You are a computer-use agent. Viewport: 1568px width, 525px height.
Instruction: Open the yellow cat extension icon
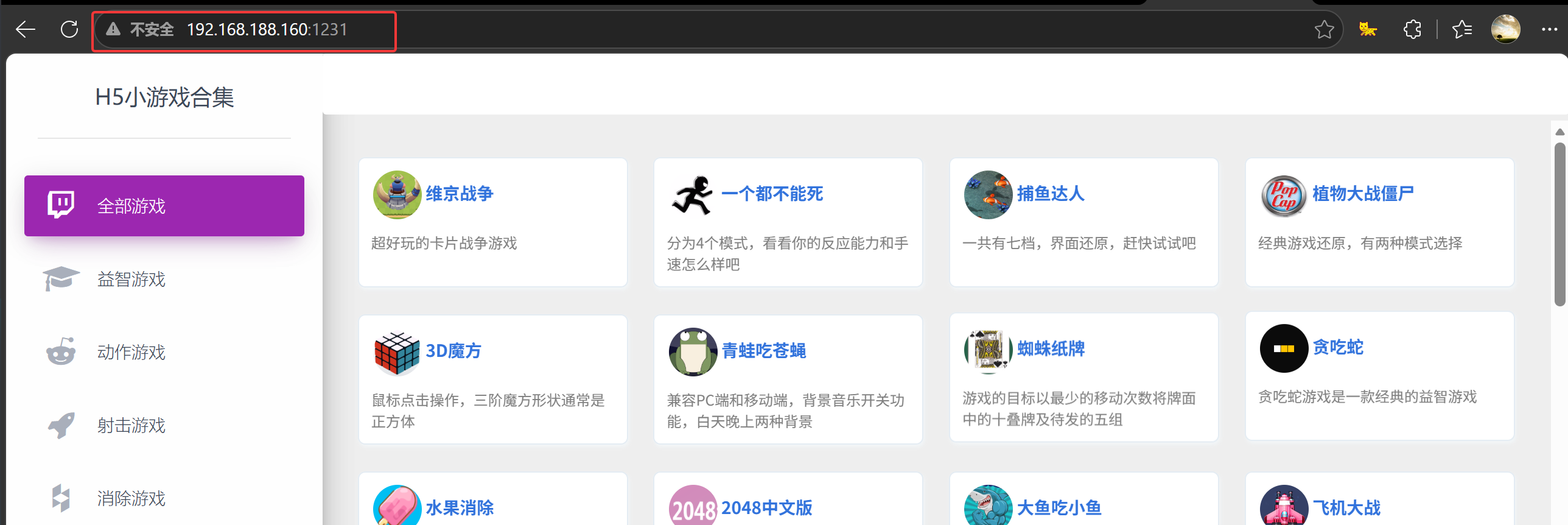point(1368,29)
